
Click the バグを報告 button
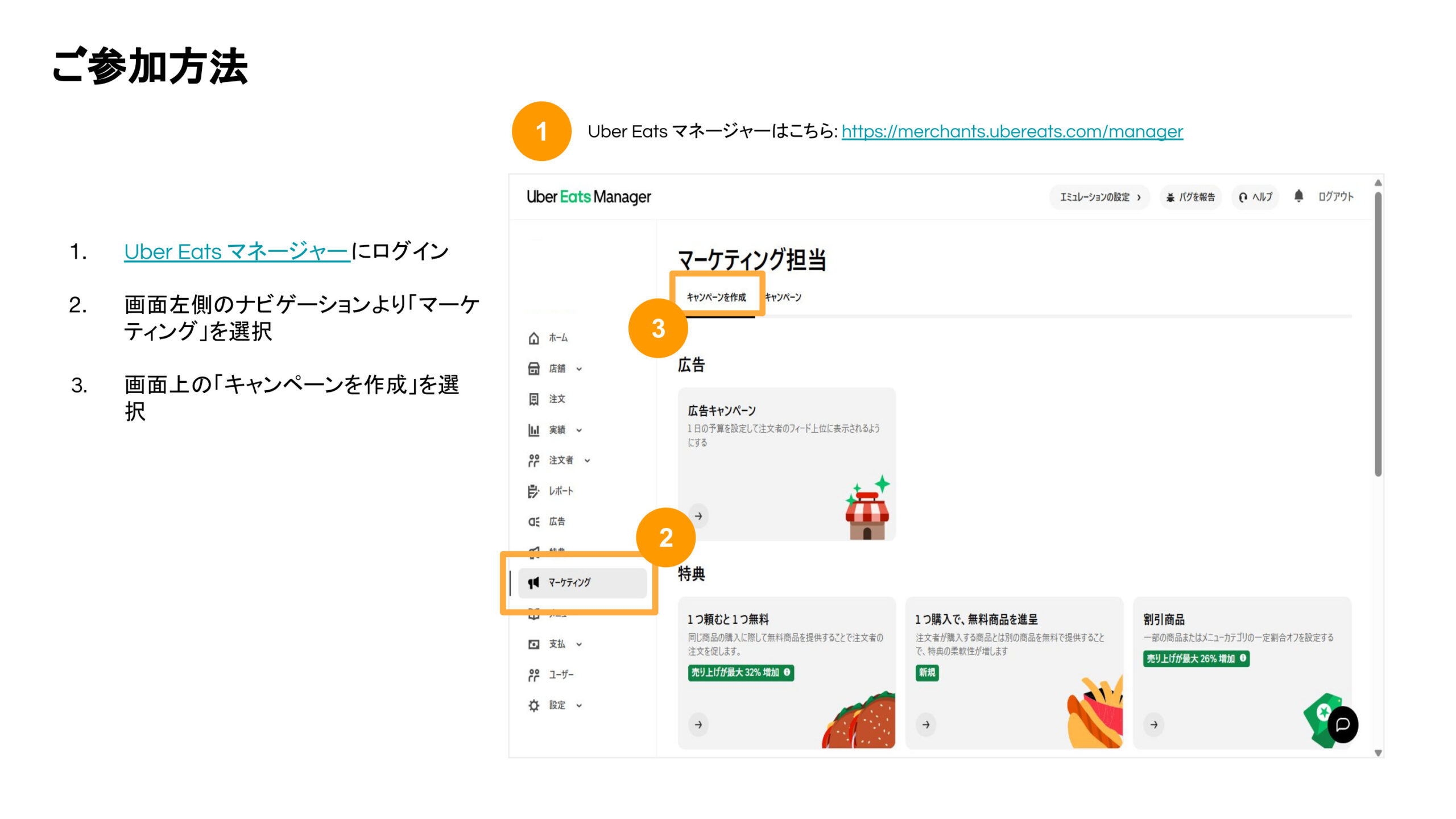(1190, 197)
